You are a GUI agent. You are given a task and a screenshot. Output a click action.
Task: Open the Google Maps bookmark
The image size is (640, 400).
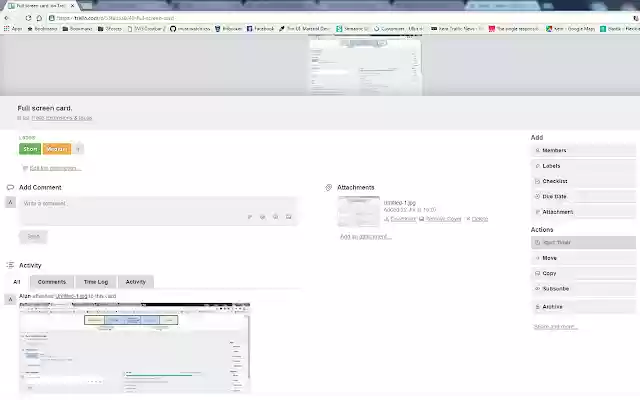pyautogui.click(x=570, y=29)
